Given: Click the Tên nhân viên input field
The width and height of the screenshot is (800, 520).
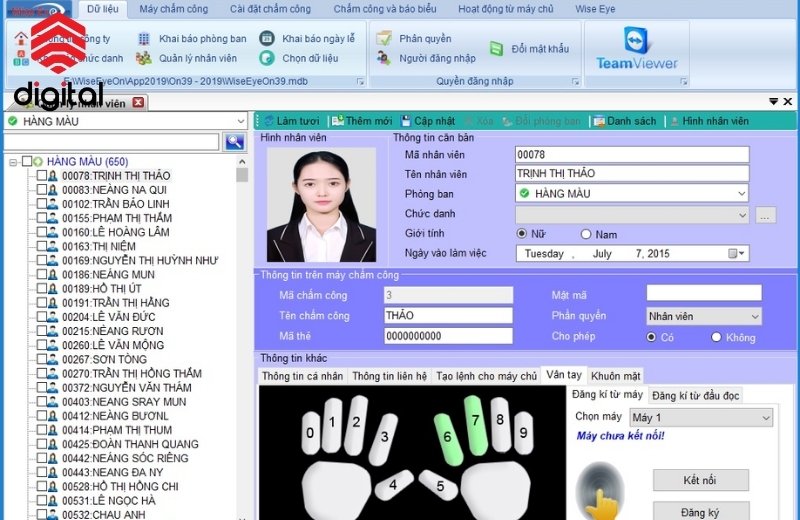Looking at the screenshot, I should pyautogui.click(x=631, y=174).
